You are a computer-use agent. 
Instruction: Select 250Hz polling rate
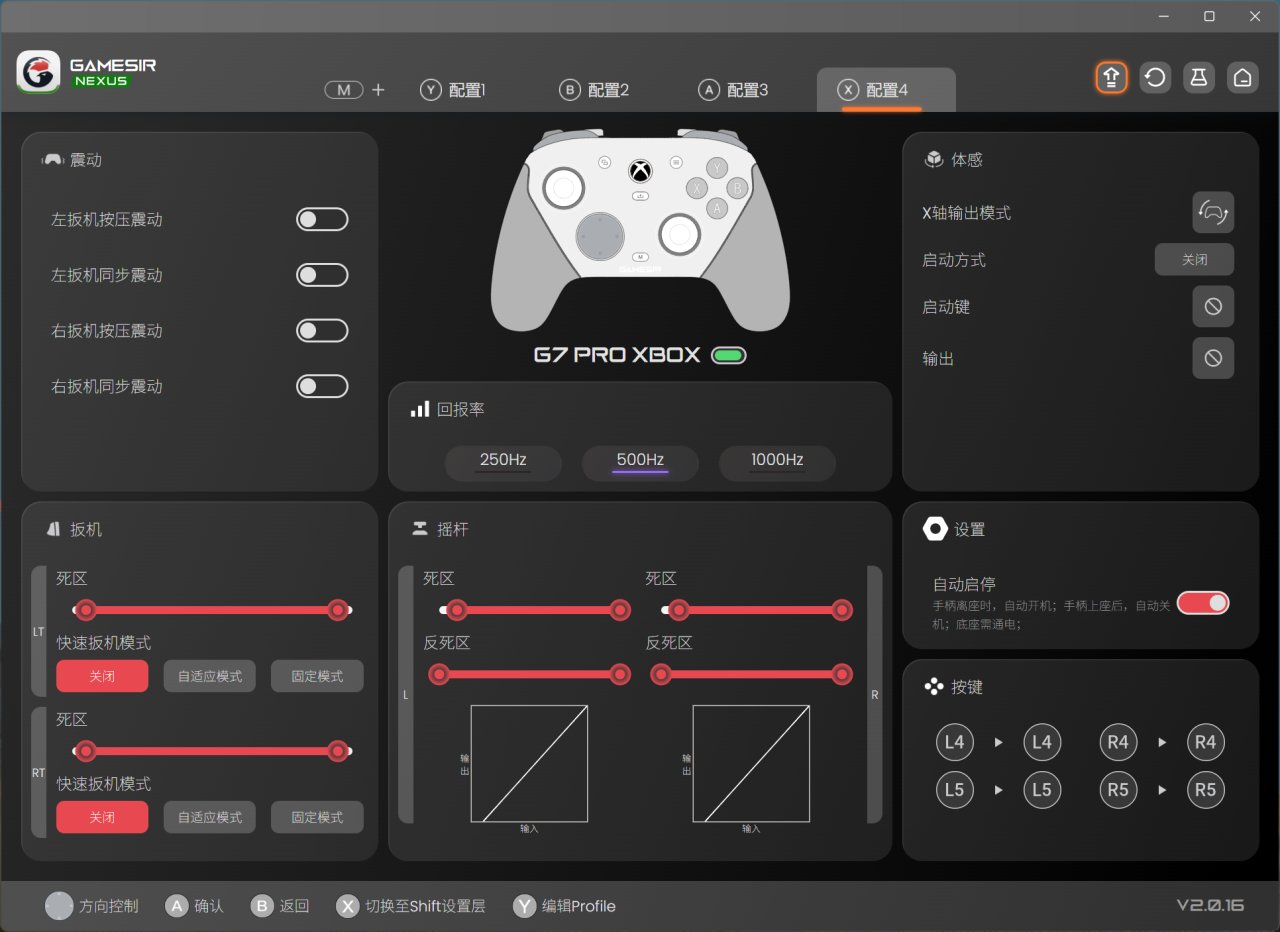503,462
